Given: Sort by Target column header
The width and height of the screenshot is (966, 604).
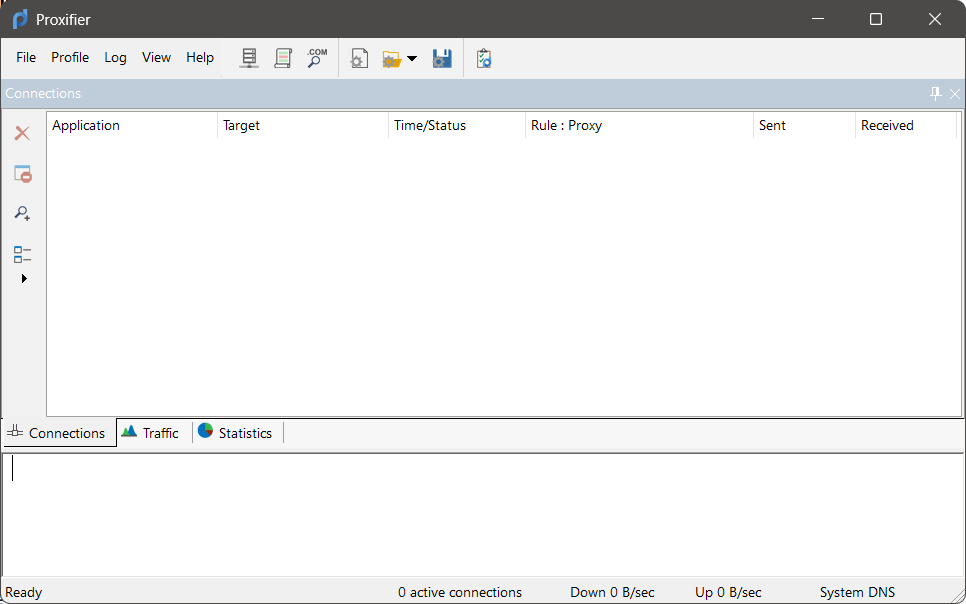Looking at the screenshot, I should [x=302, y=125].
